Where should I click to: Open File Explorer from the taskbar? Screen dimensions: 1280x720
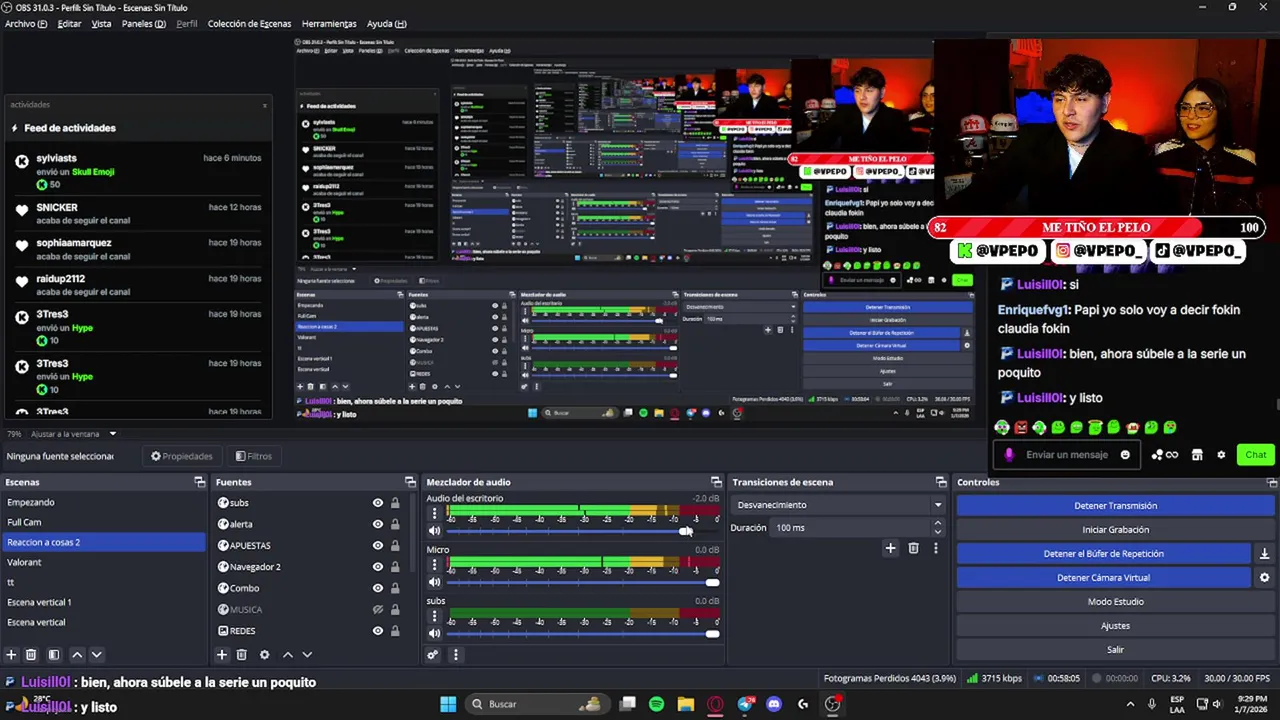[685, 704]
